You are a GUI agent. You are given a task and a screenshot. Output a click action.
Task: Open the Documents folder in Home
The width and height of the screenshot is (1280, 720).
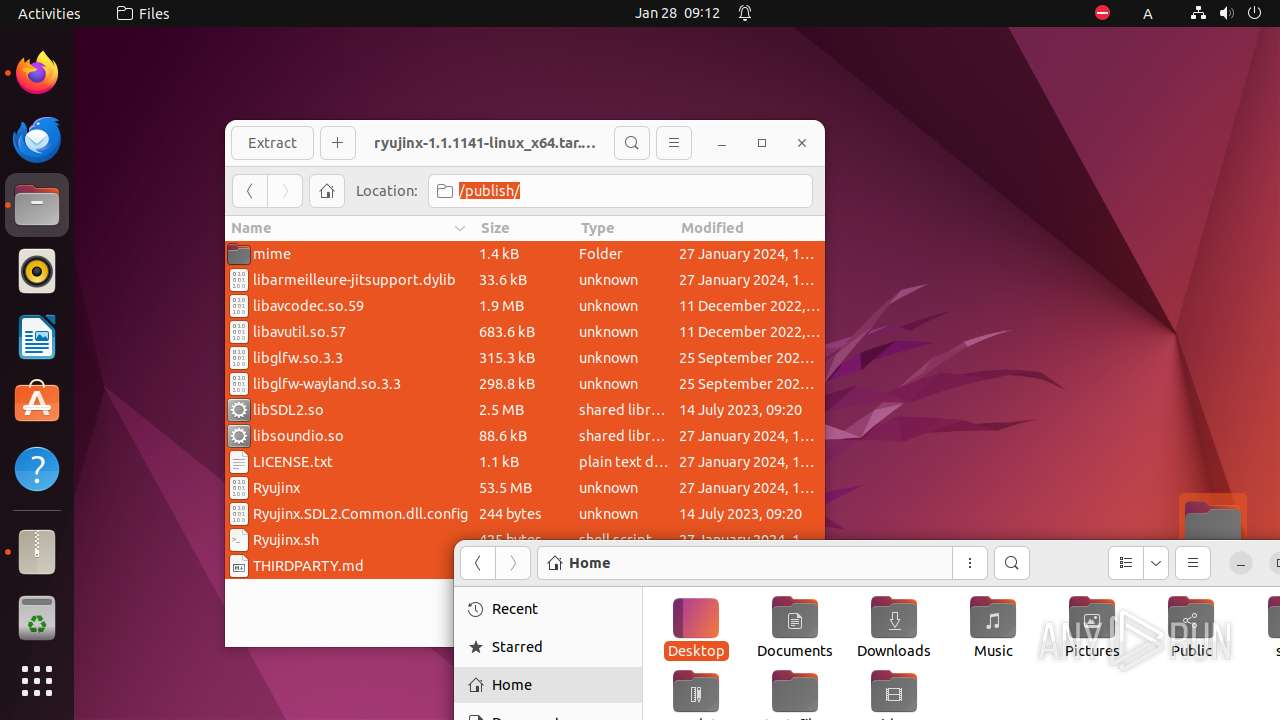(795, 628)
